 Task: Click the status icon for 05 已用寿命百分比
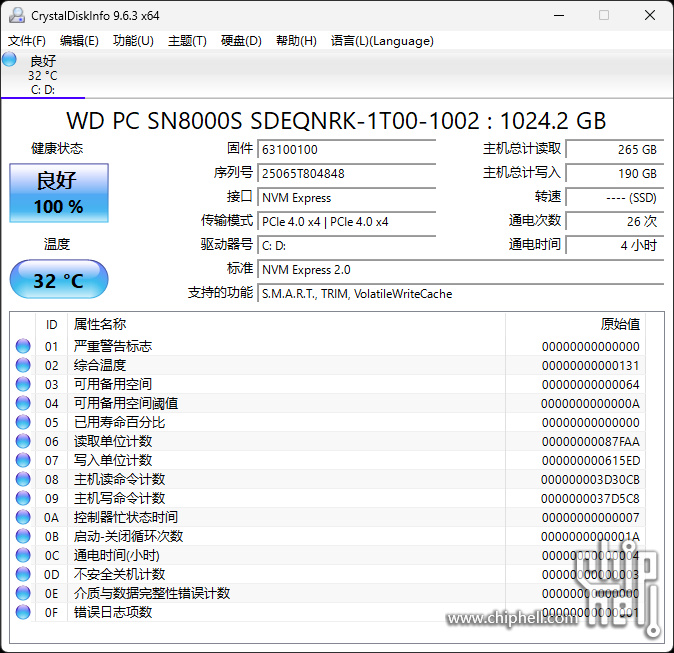click(x=23, y=422)
